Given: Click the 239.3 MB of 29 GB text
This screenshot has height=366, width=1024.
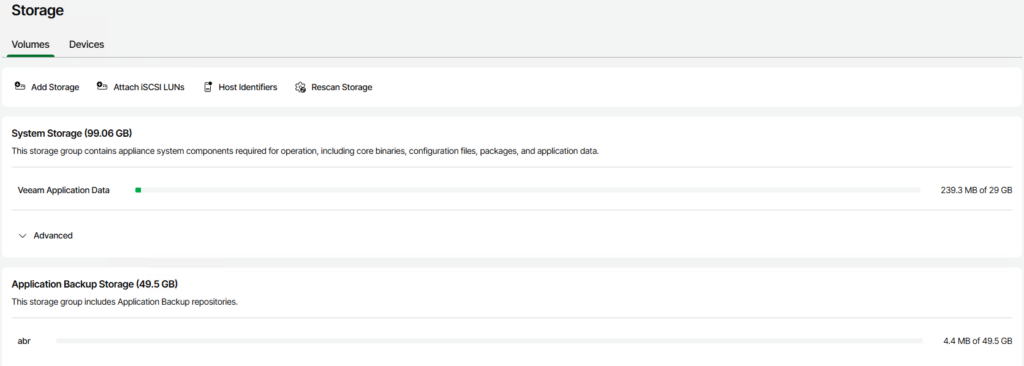Looking at the screenshot, I should [x=972, y=190].
